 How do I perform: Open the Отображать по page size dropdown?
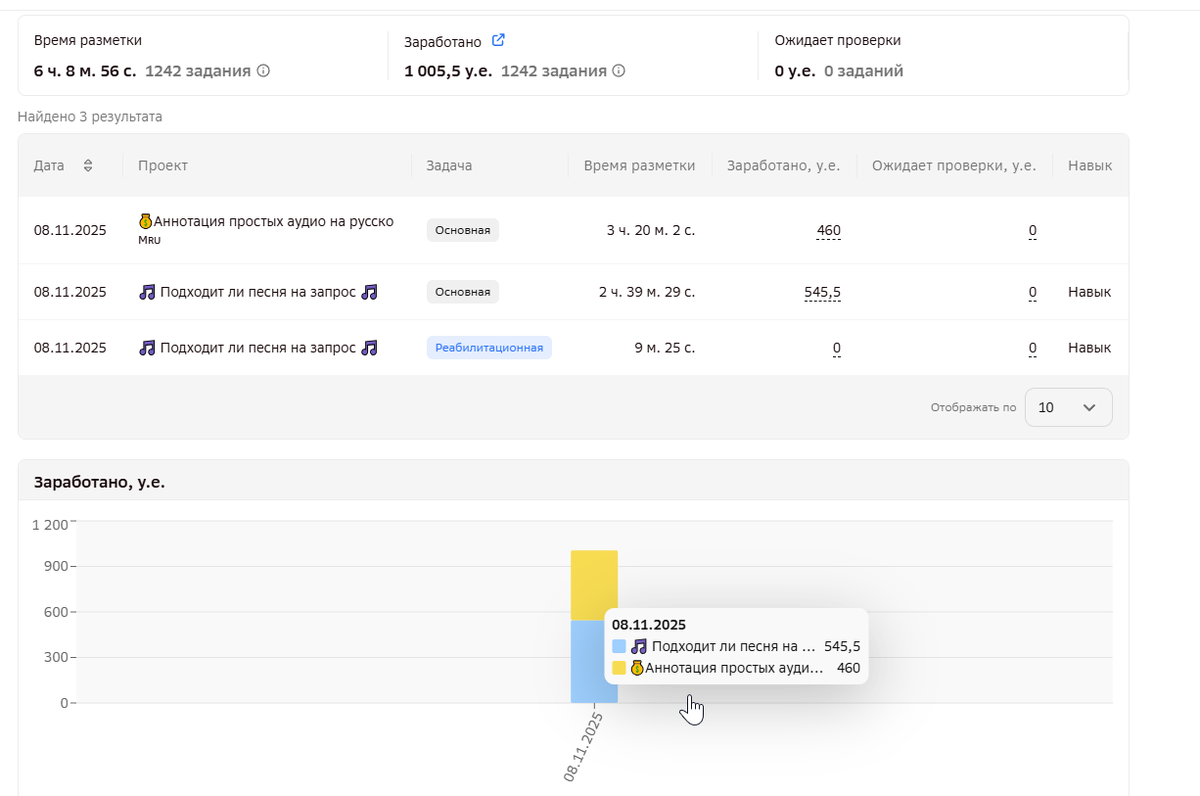(1068, 407)
